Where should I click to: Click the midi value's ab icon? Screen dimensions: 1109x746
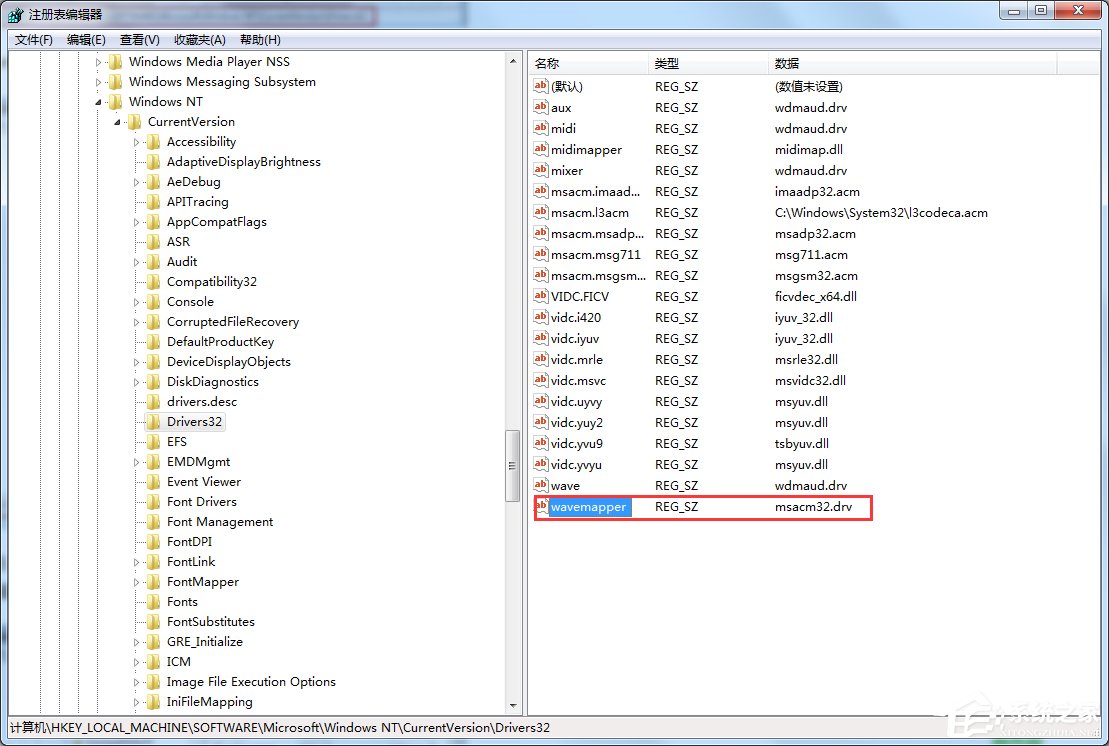[542, 128]
